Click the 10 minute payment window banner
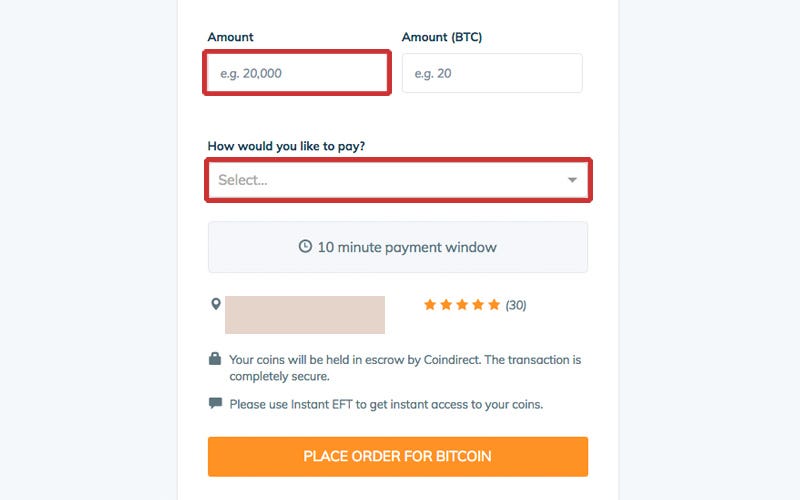This screenshot has width=800, height=500. (398, 247)
